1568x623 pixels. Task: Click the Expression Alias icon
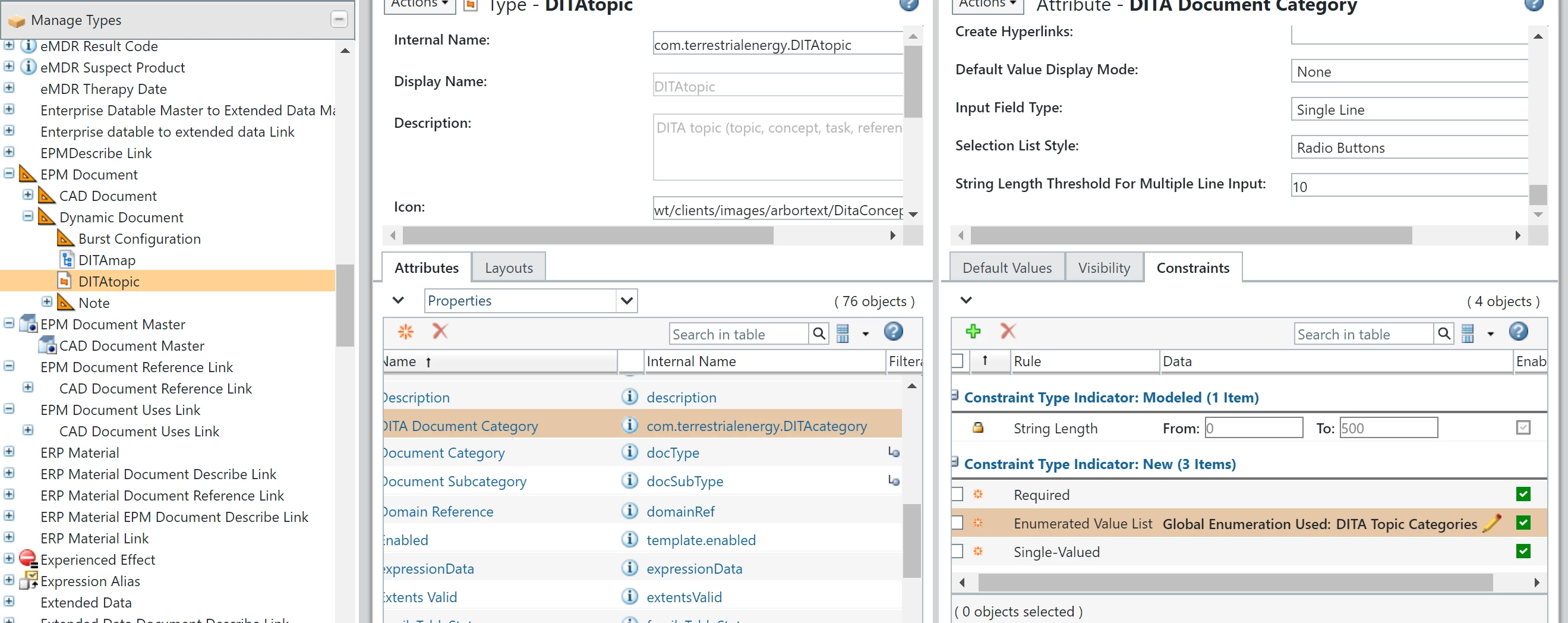[28, 580]
